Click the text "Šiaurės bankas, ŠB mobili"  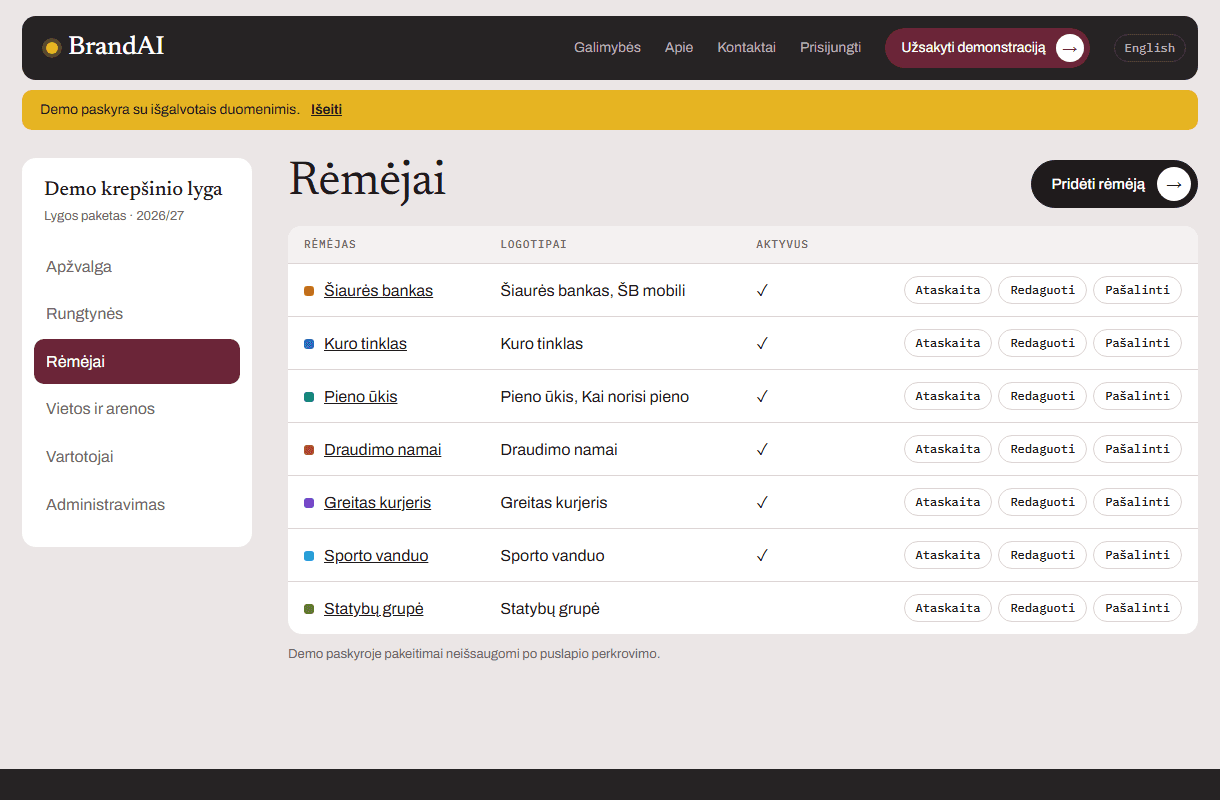593,291
